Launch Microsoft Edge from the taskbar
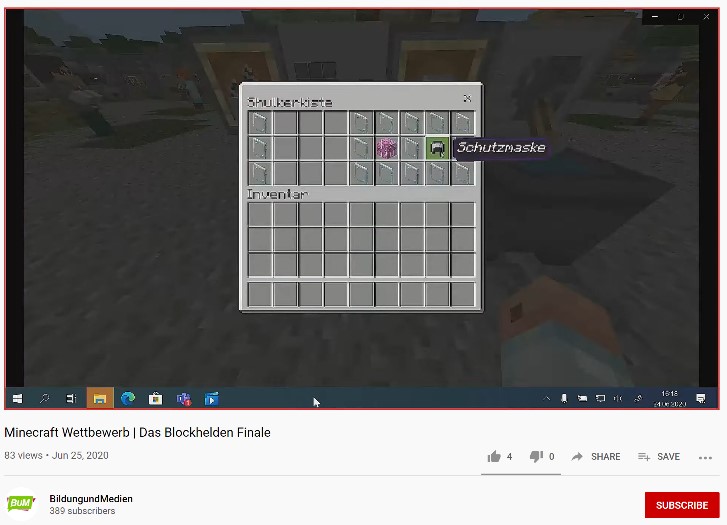 (x=128, y=398)
